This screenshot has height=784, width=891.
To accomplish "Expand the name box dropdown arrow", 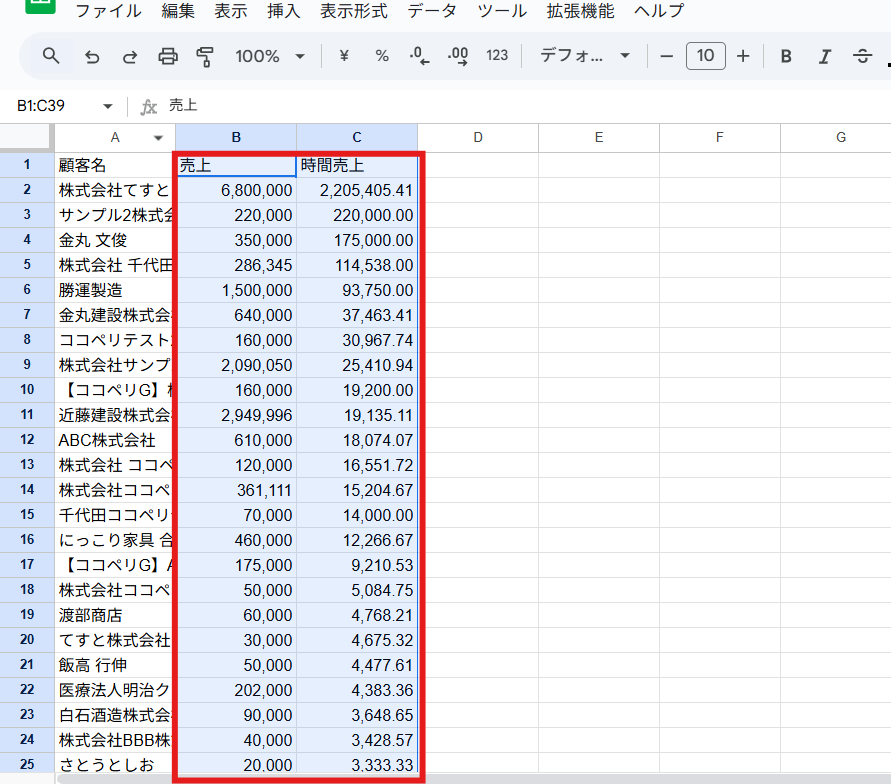I will click(108, 106).
